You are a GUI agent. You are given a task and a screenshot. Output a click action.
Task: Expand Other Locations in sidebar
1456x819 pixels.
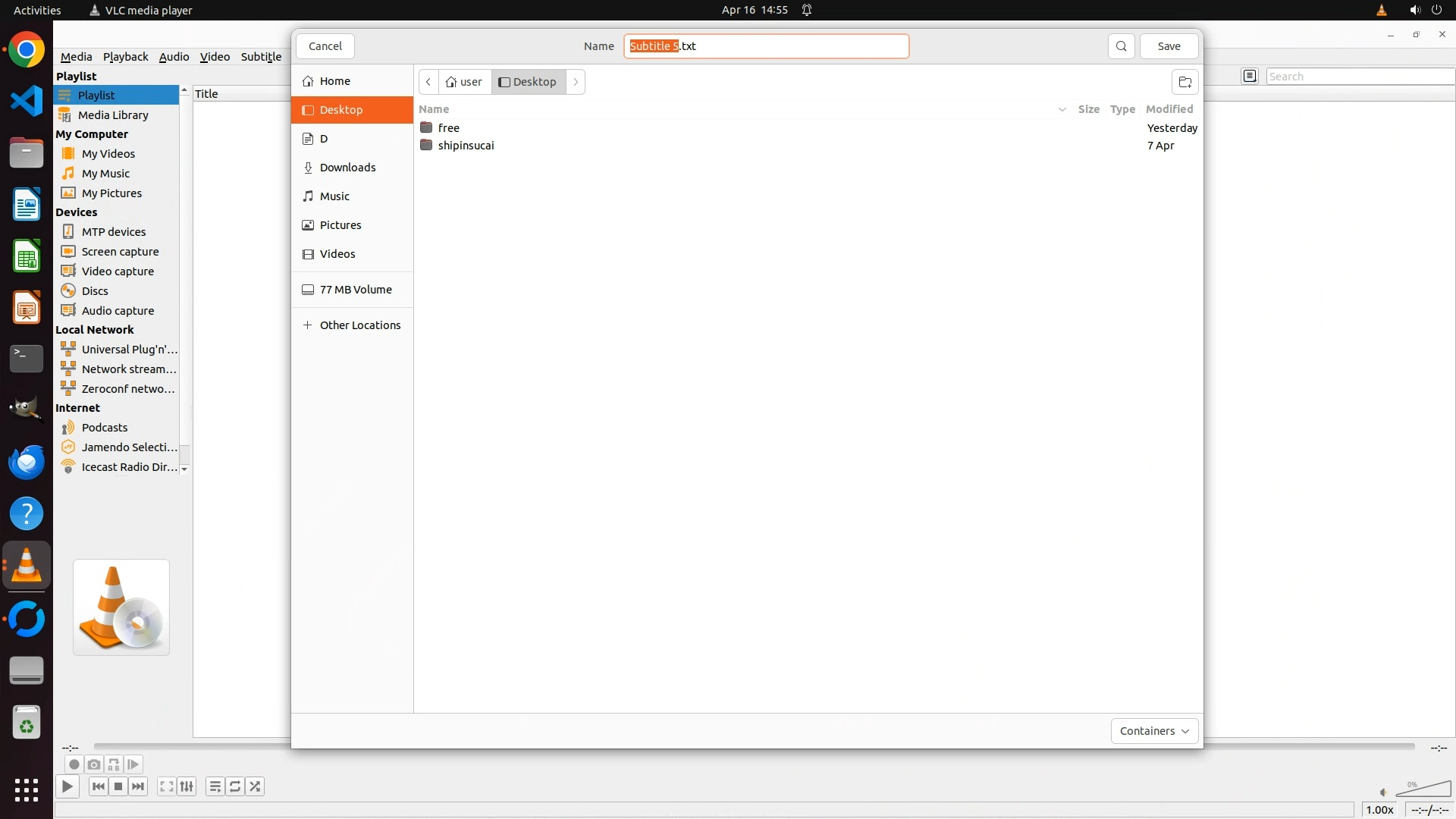click(x=359, y=325)
